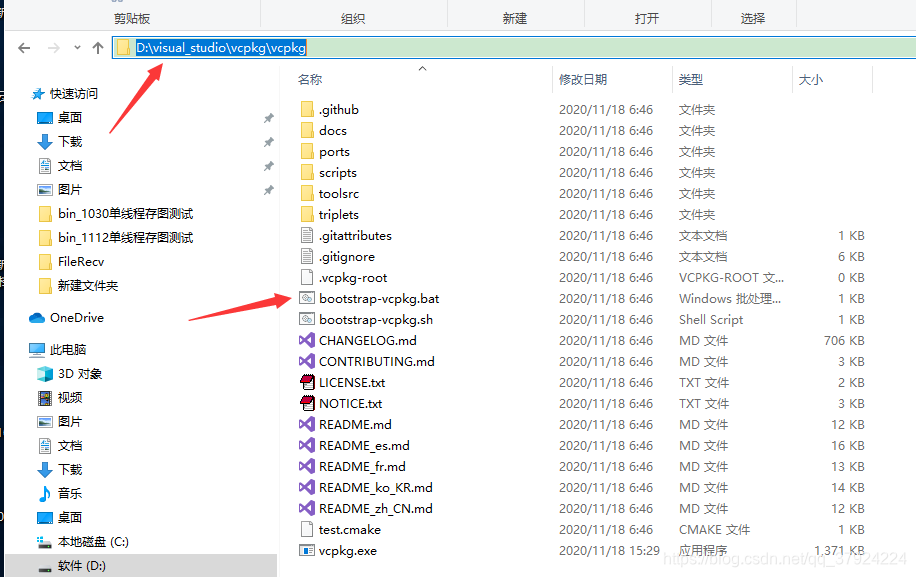Unpin 桌面 via its pin icon
The height and width of the screenshot is (577, 916).
pyautogui.click(x=269, y=118)
